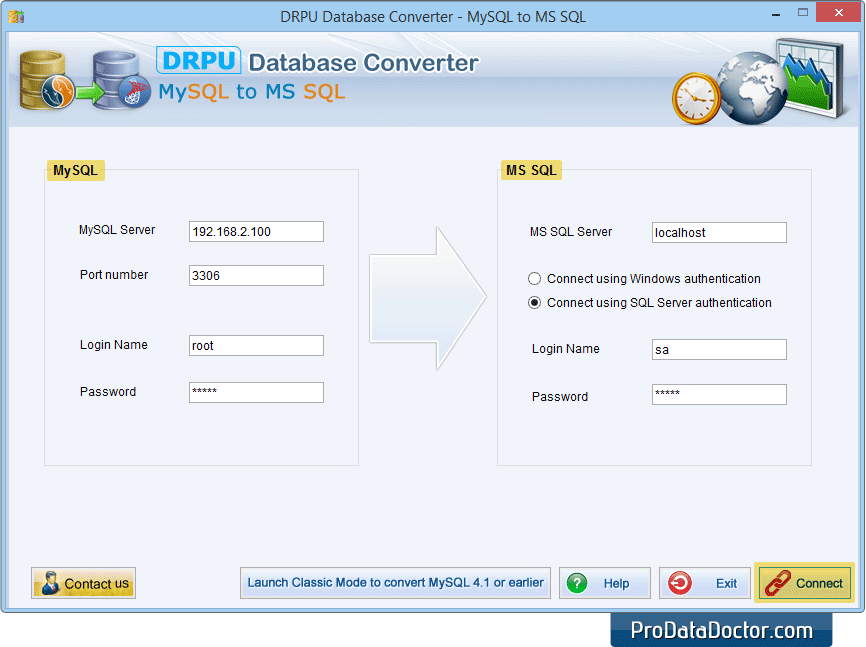Click the Database Converter banner title
Screen dimensions: 866x647
pos(363,62)
